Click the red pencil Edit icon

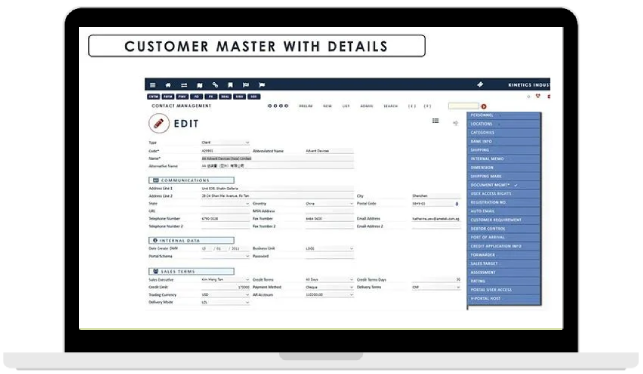159,123
